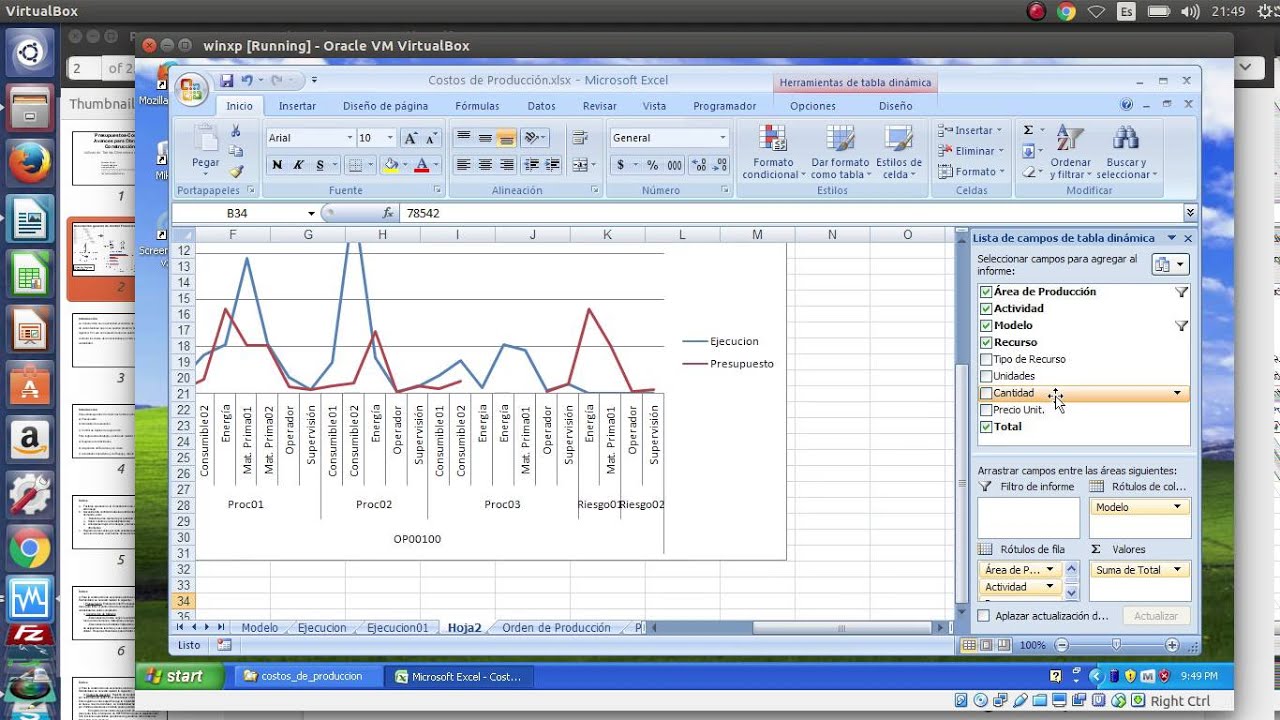Toggle wrap text in Alineación group

coord(579,138)
